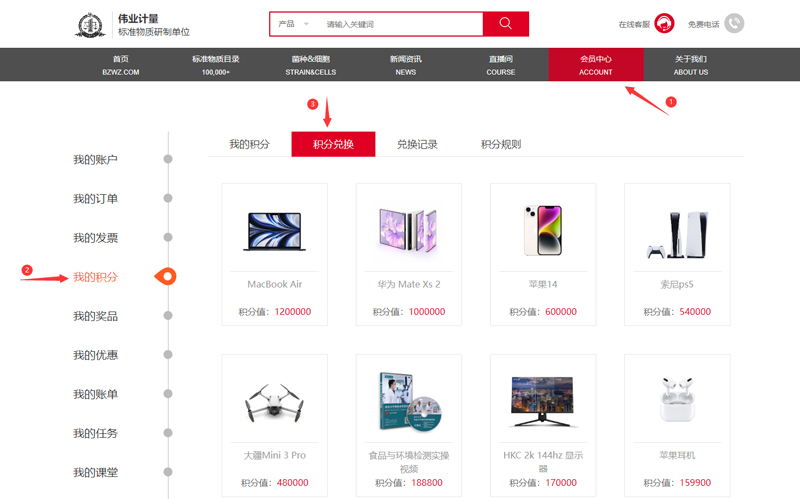Screen dimensions: 800x499
Task: Click the 苹果14 product name
Action: click(x=543, y=284)
